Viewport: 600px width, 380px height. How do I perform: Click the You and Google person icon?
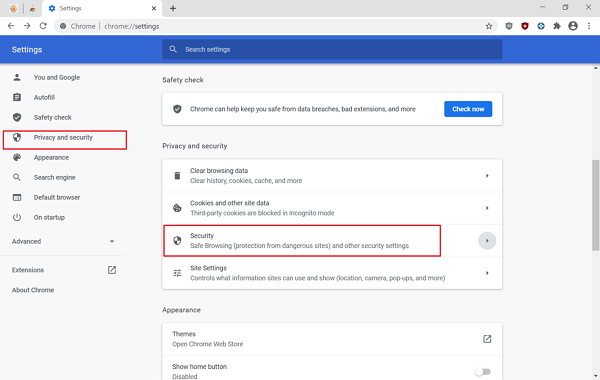point(17,77)
